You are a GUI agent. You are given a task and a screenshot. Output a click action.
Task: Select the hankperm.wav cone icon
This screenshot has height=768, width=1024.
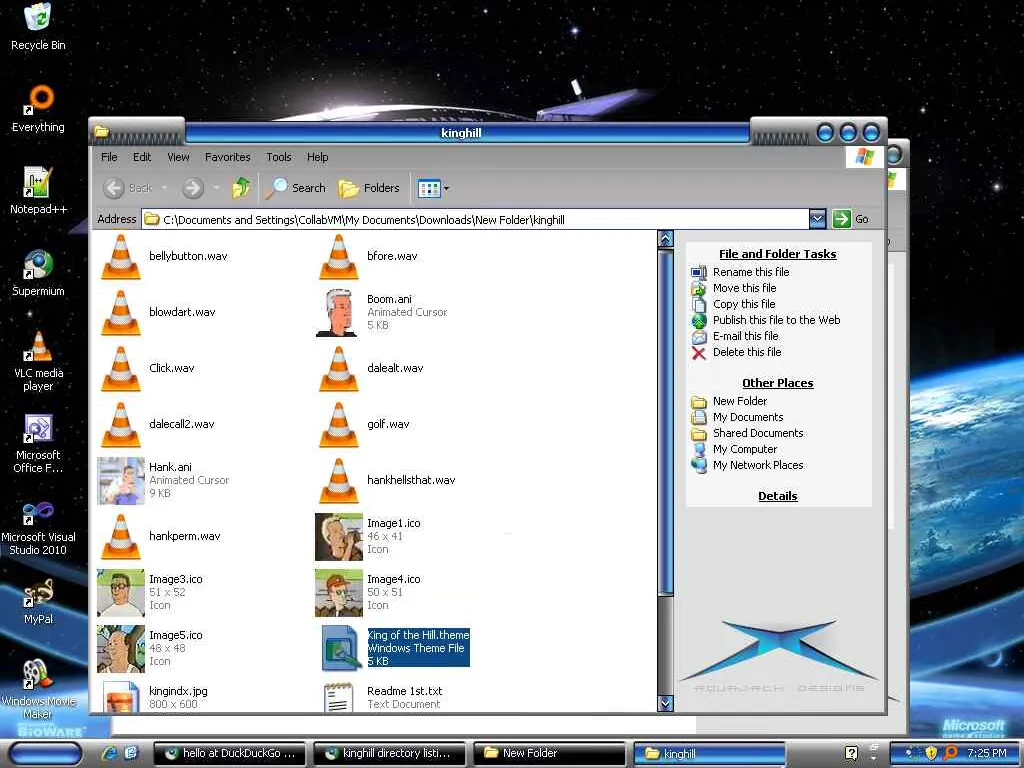click(x=121, y=537)
